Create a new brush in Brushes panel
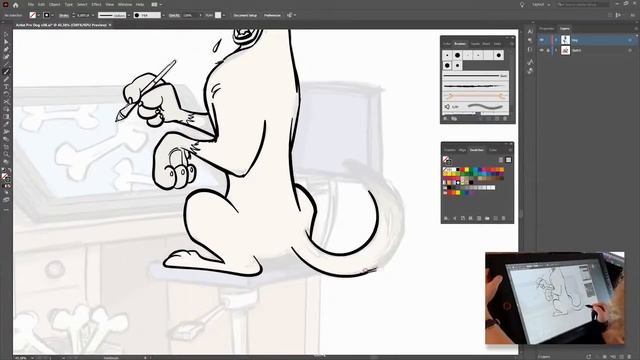Viewport: 640px width, 360px height. [x=497, y=118]
